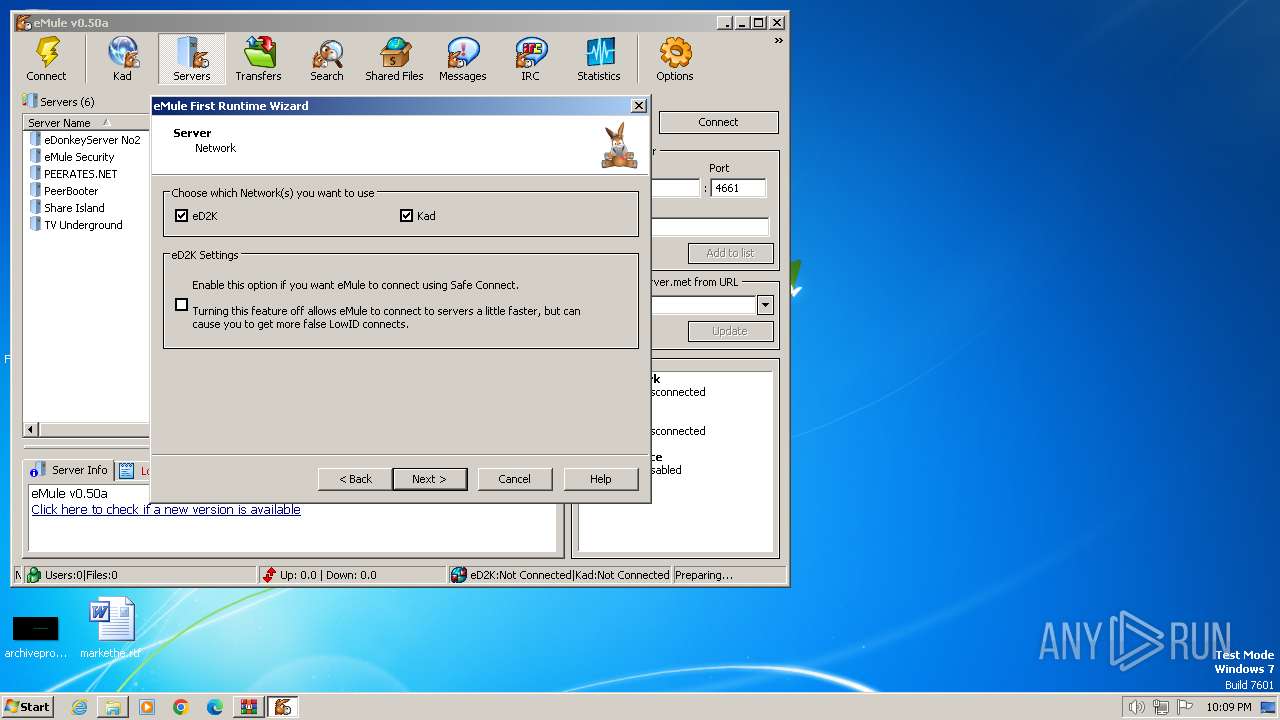The width and height of the screenshot is (1280, 720).
Task: Open File Explorer from taskbar
Action: (113, 707)
